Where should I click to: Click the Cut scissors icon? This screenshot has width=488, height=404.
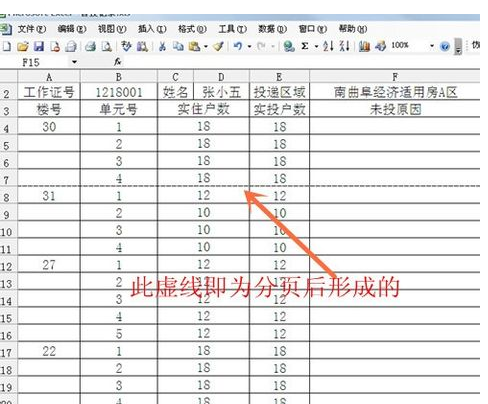pos(162,46)
